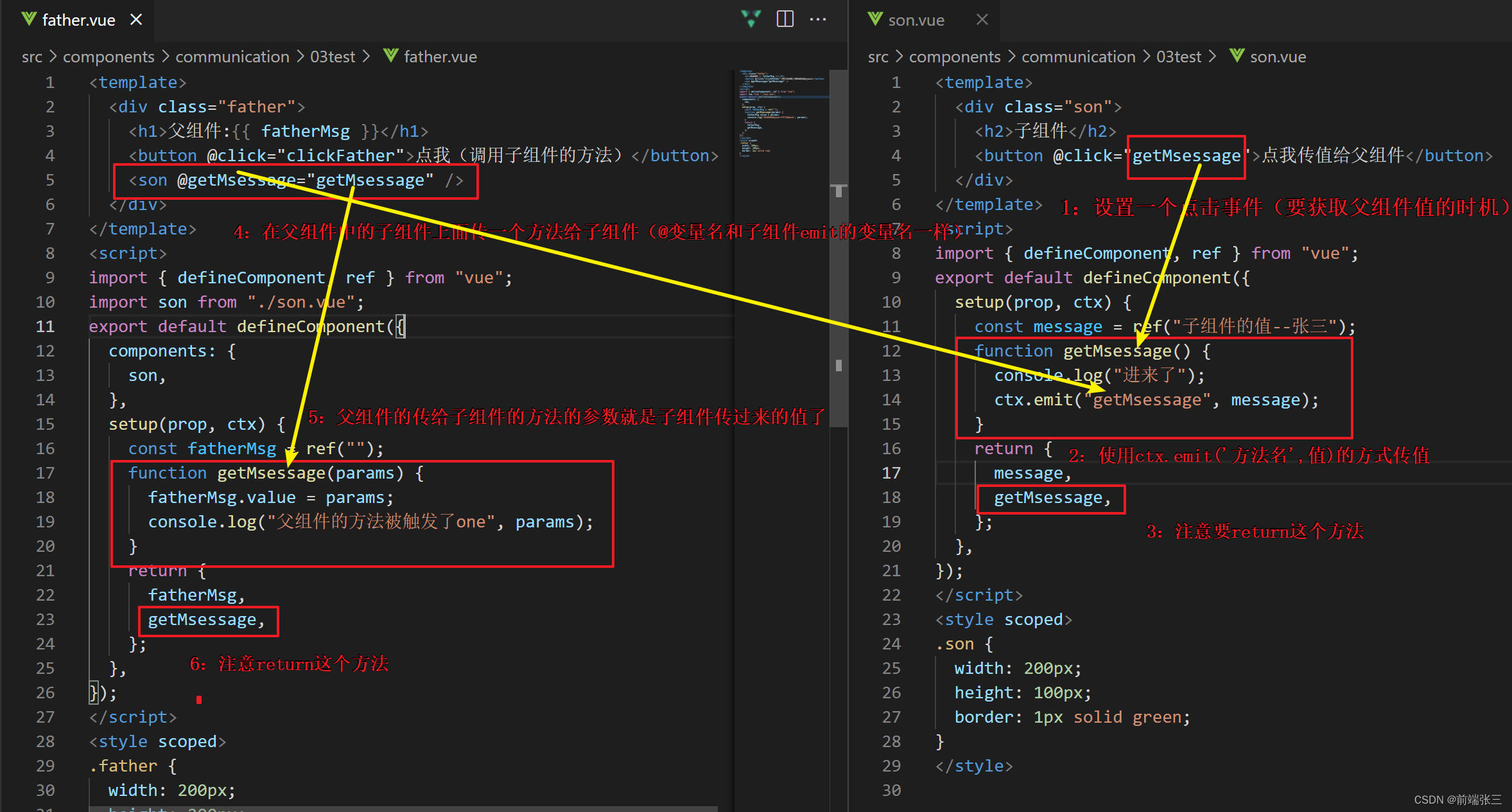
Task: Open 'src' in father.vue breadcrumb
Action: click(32, 57)
